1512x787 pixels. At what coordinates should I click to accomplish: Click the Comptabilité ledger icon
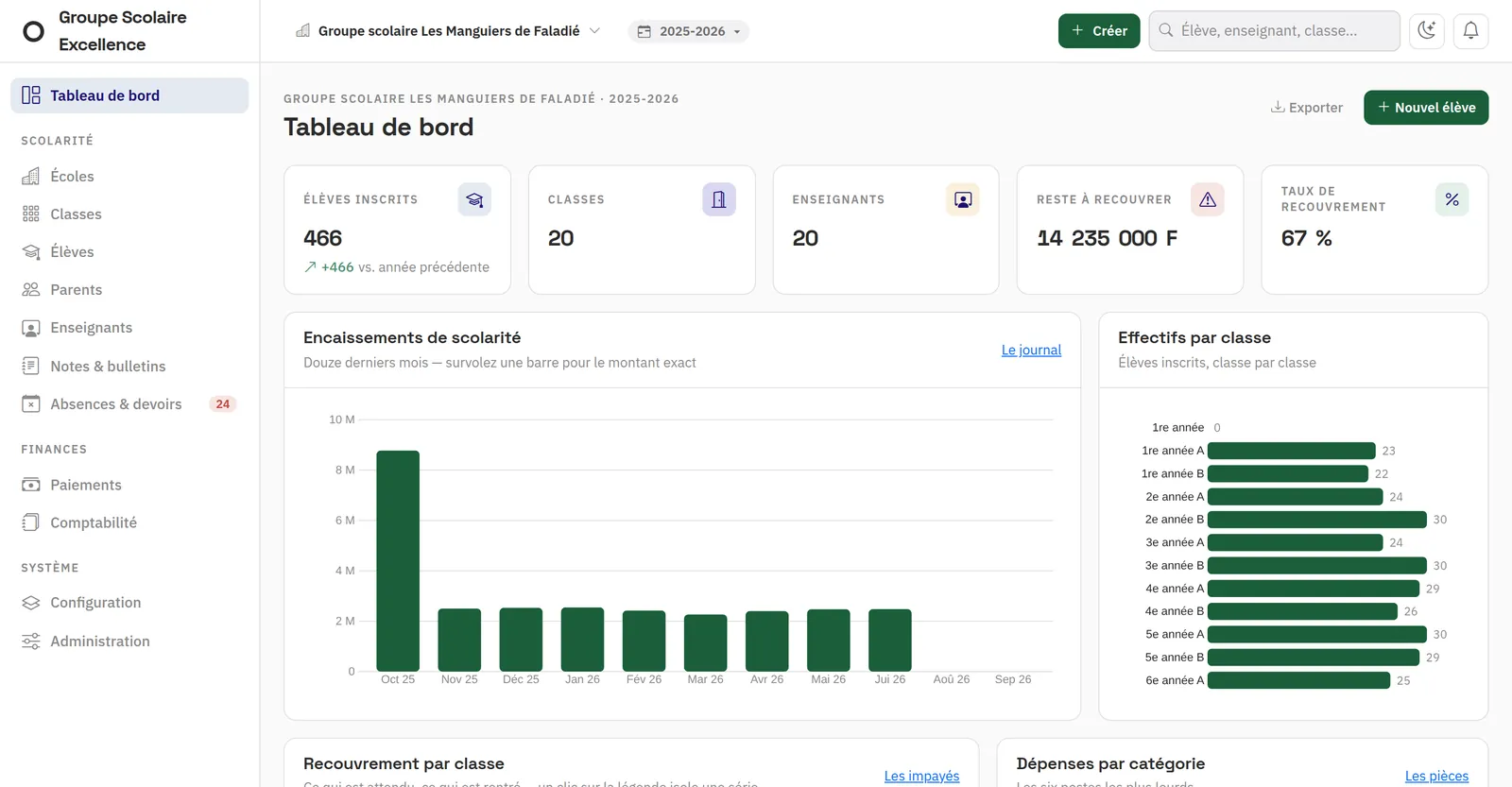click(31, 522)
